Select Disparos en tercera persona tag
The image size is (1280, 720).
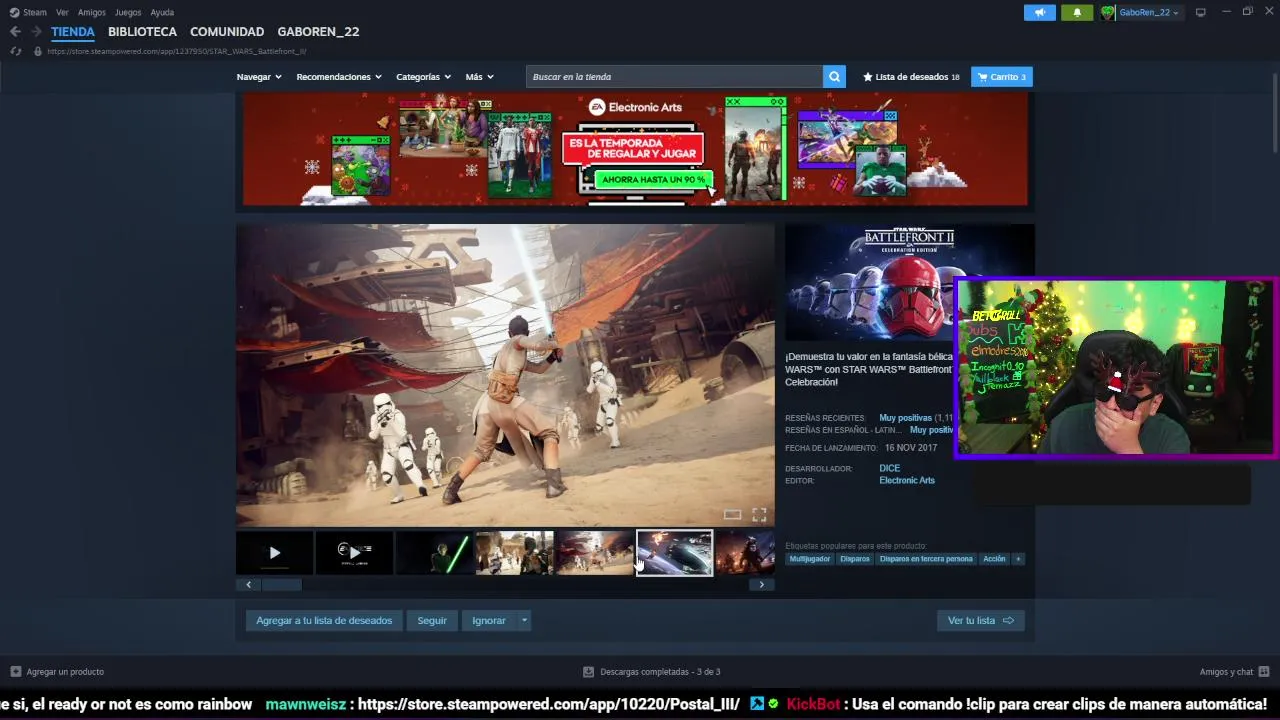tap(926, 559)
